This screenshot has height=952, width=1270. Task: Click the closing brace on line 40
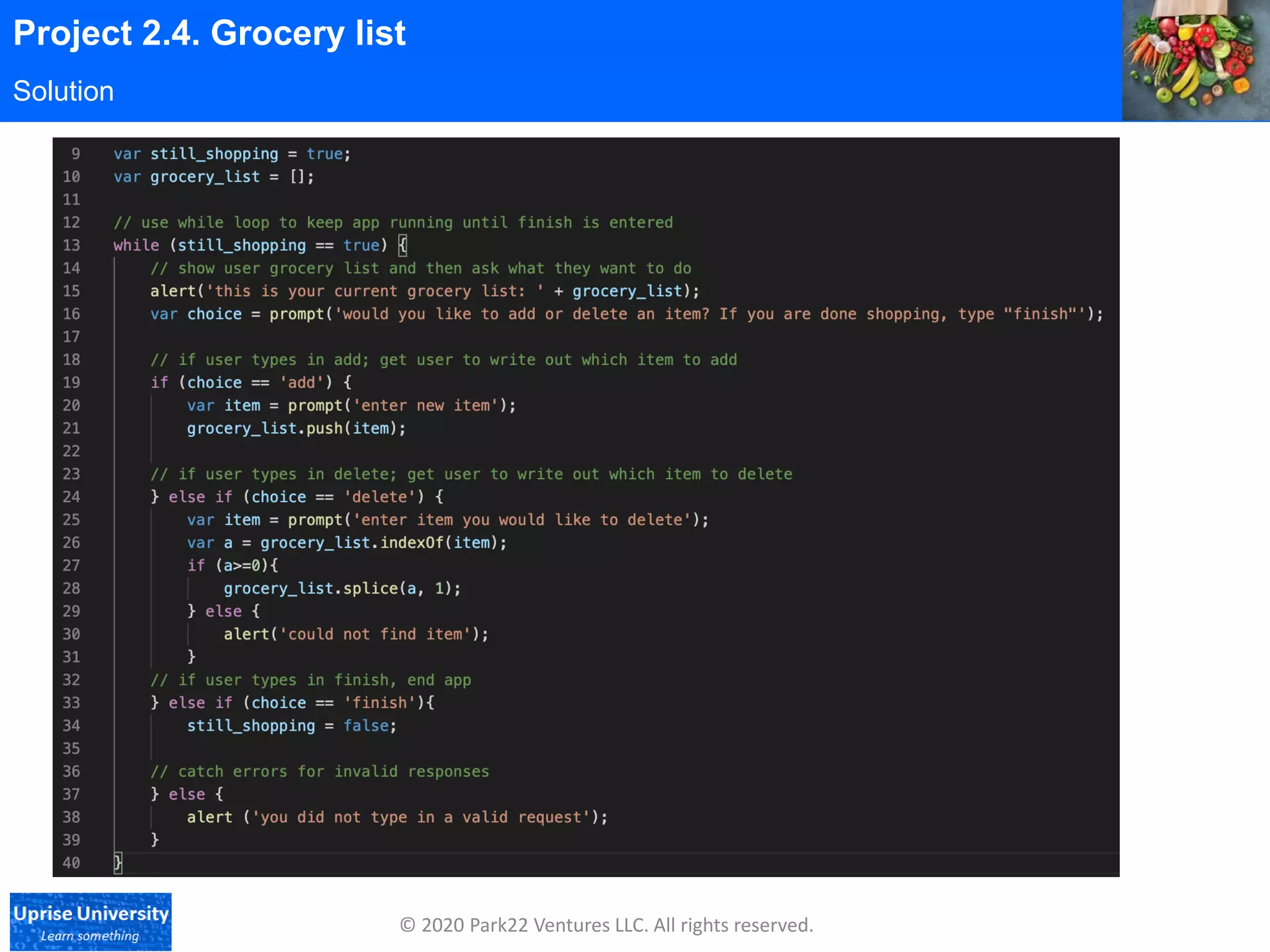pos(118,862)
